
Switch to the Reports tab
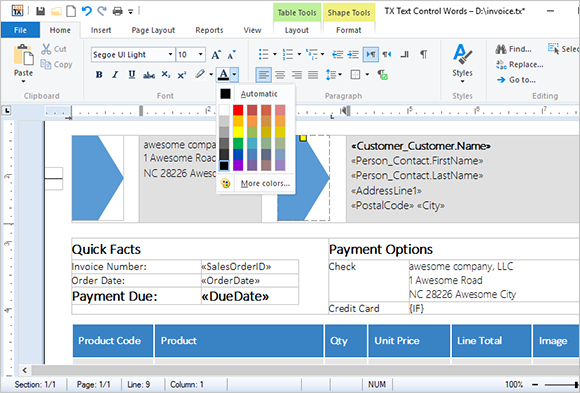click(209, 30)
